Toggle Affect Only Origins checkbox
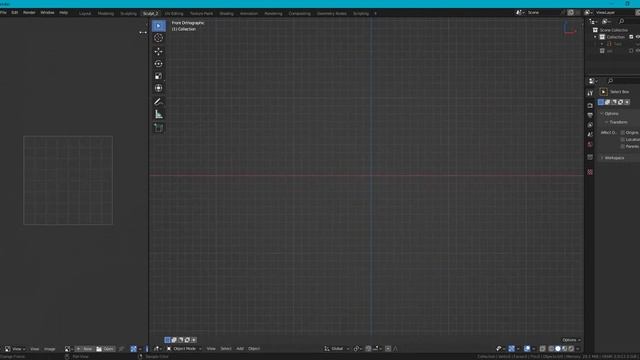This screenshot has height=360, width=640. (x=622, y=133)
